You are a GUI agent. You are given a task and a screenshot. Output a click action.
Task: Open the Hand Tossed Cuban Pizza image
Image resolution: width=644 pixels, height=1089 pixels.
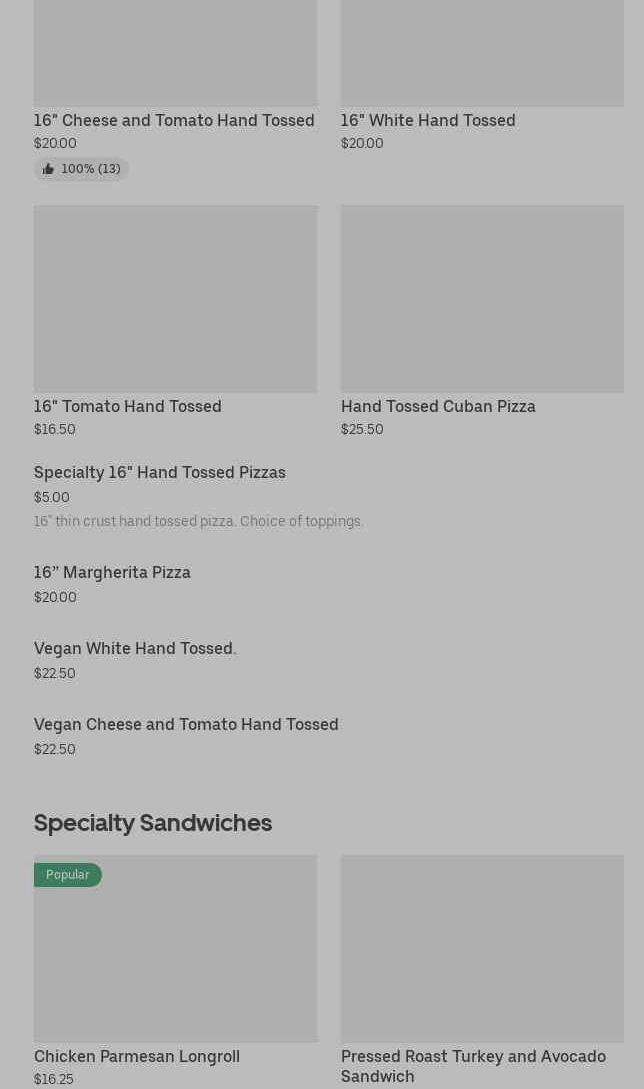[482, 298]
